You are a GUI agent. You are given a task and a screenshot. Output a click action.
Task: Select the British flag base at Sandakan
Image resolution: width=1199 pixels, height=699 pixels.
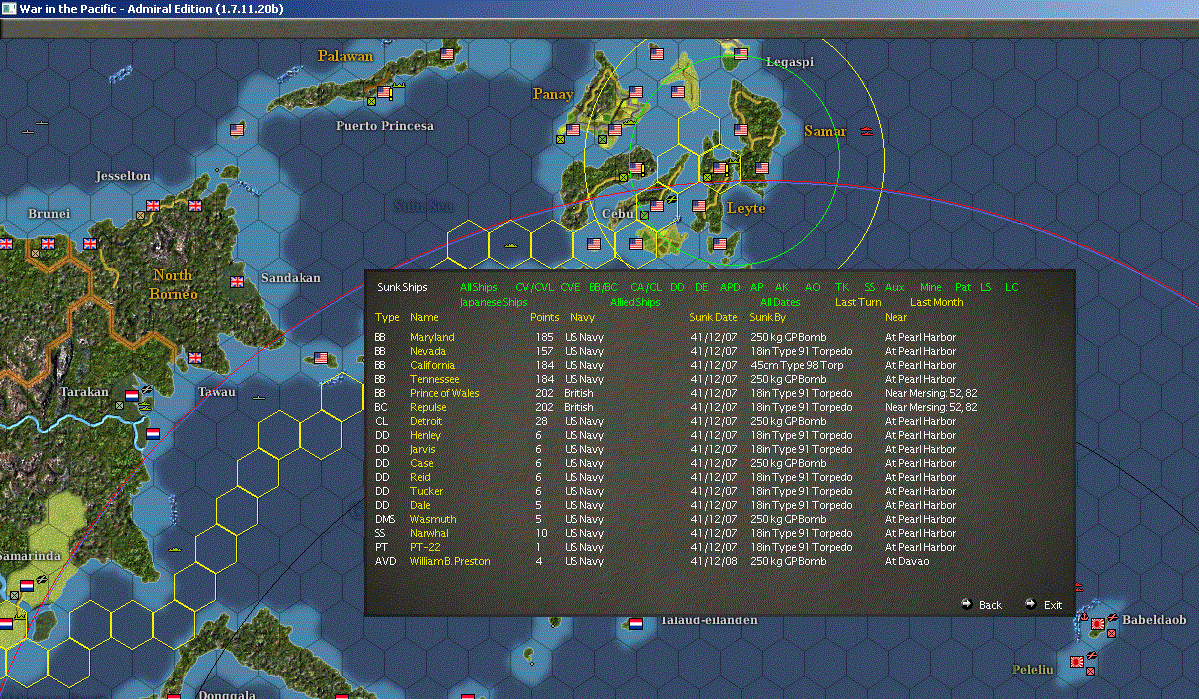coord(237,281)
